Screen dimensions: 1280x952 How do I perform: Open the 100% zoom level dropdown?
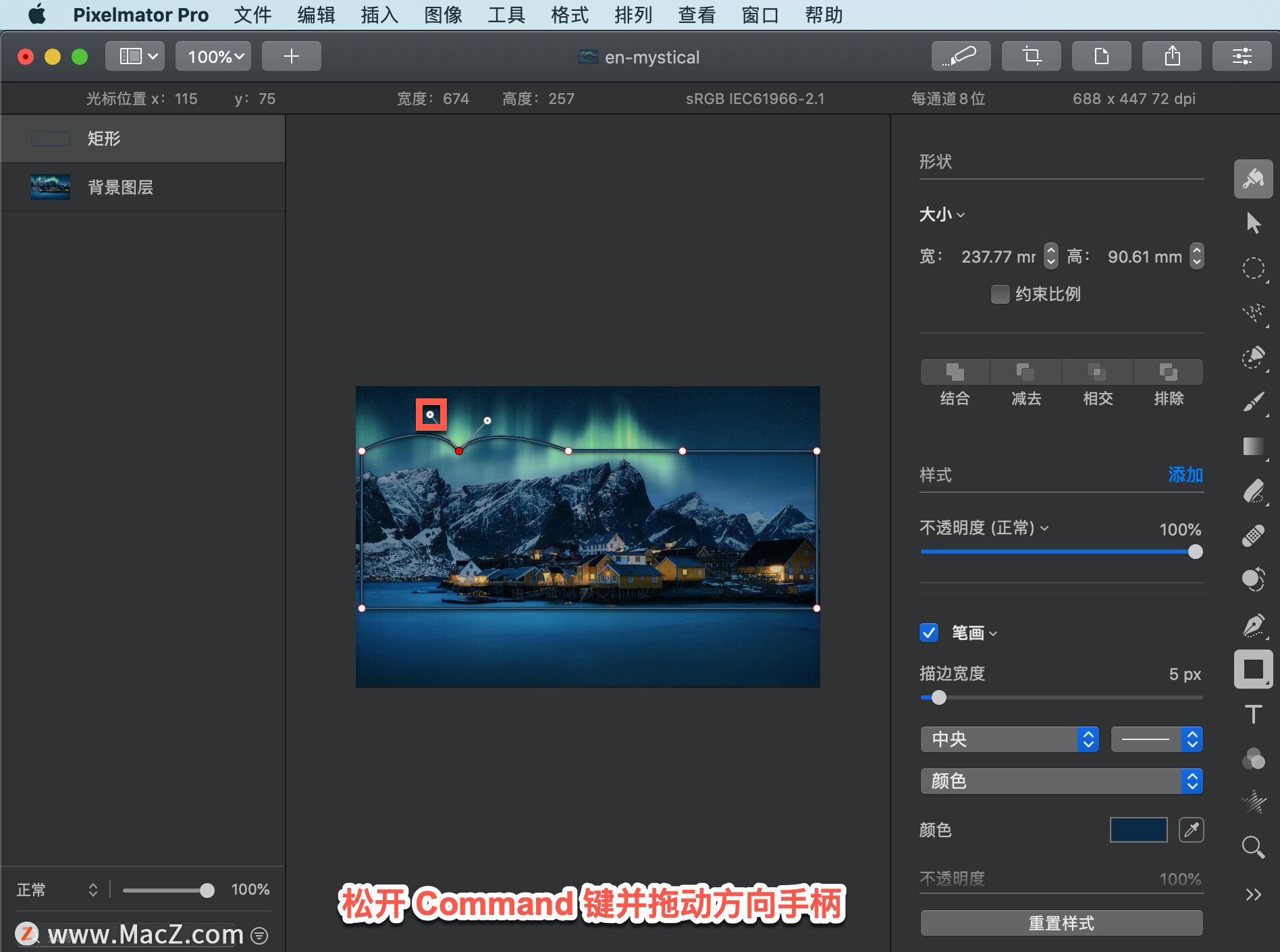point(213,56)
